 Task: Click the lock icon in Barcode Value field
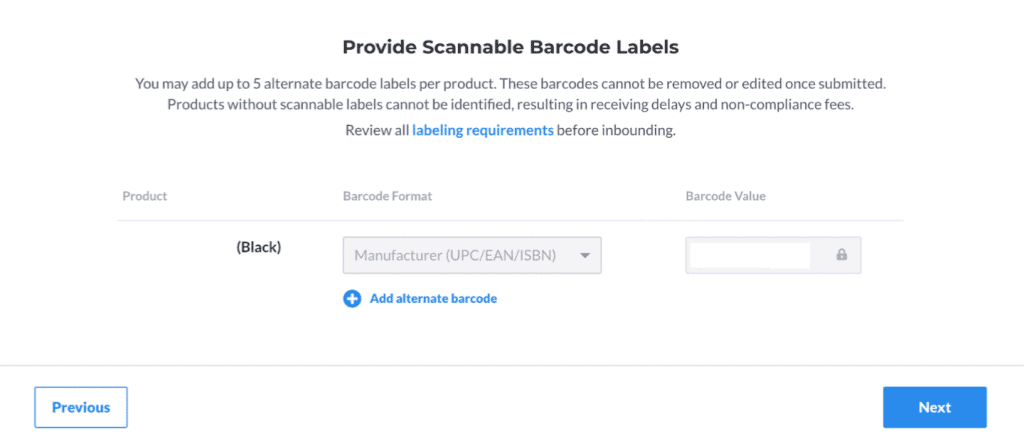[842, 255]
